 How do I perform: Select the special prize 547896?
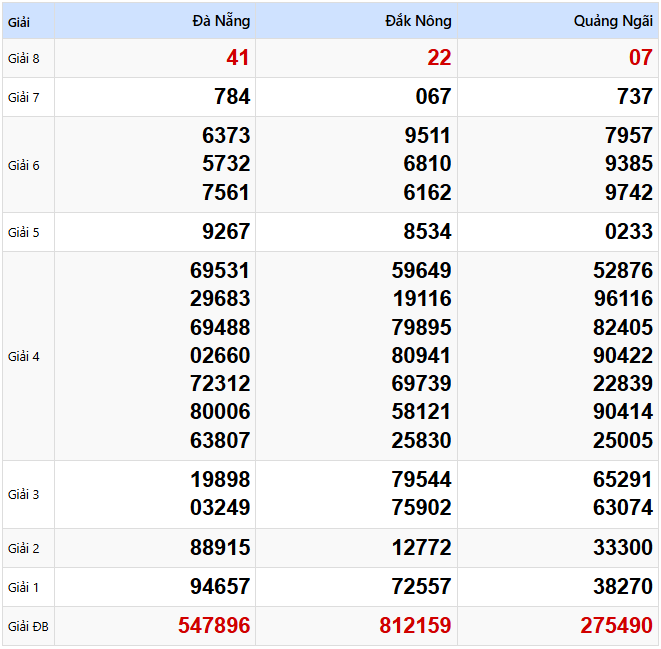point(214,625)
